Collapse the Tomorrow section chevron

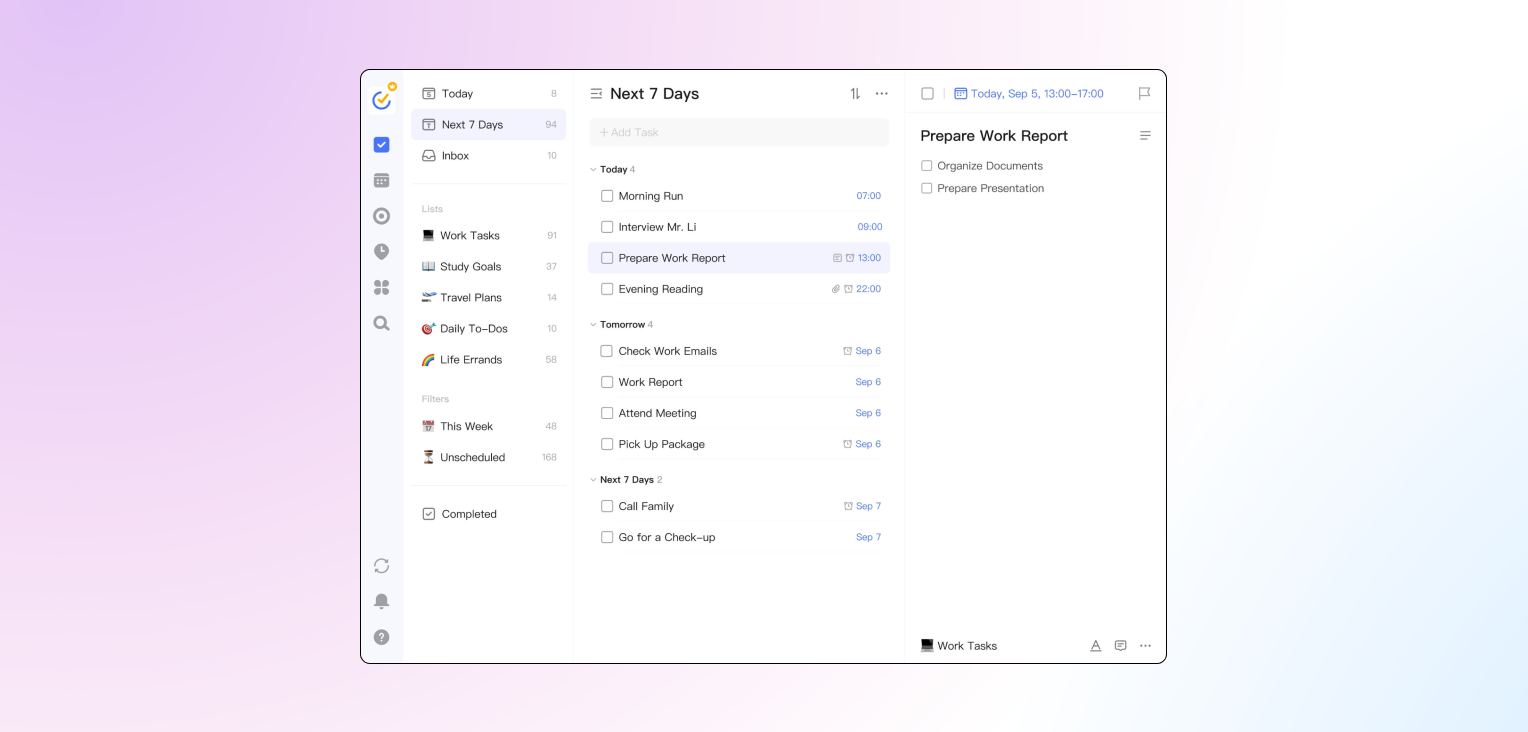(593, 325)
